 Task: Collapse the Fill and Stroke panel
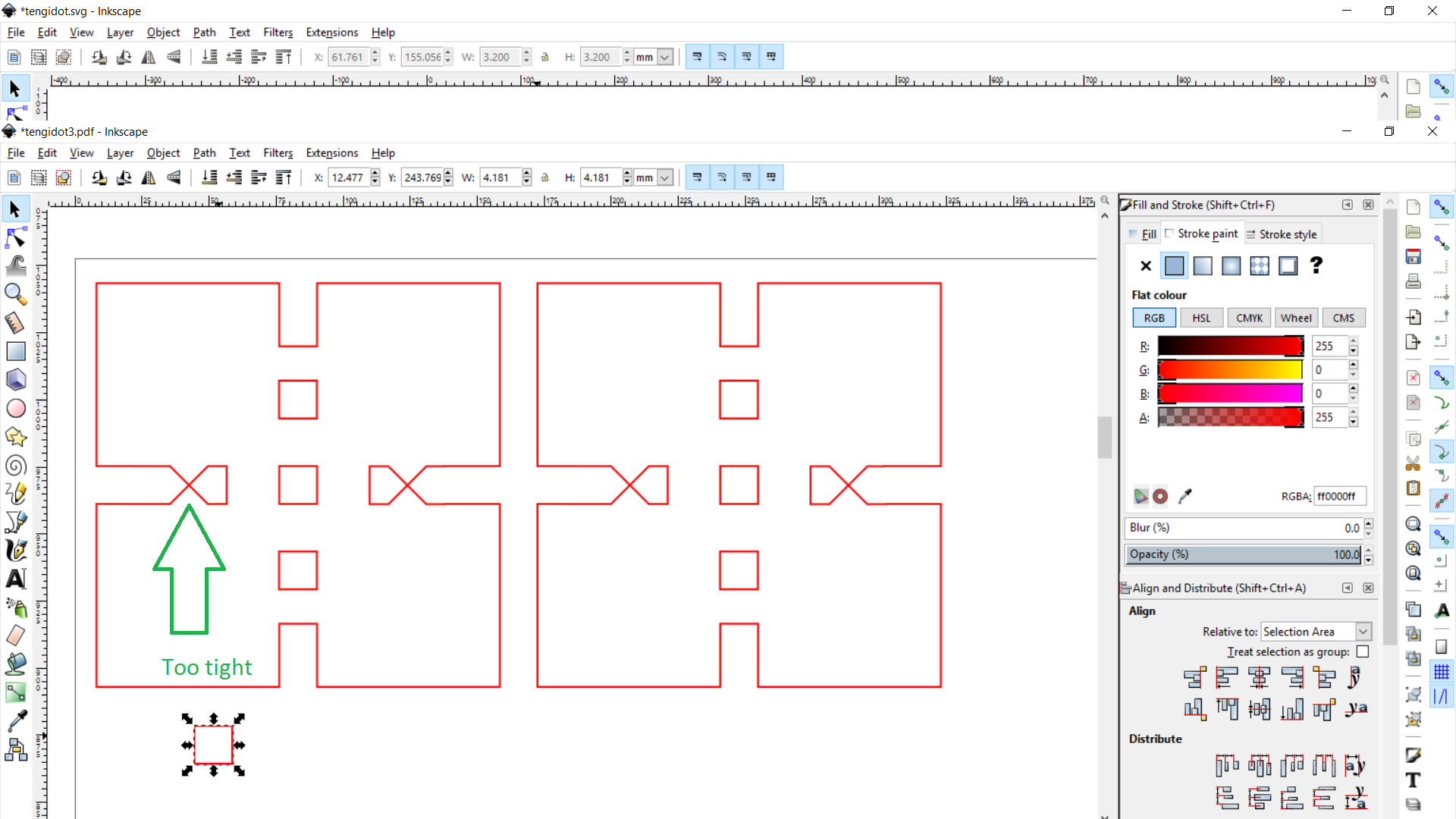click(1347, 205)
